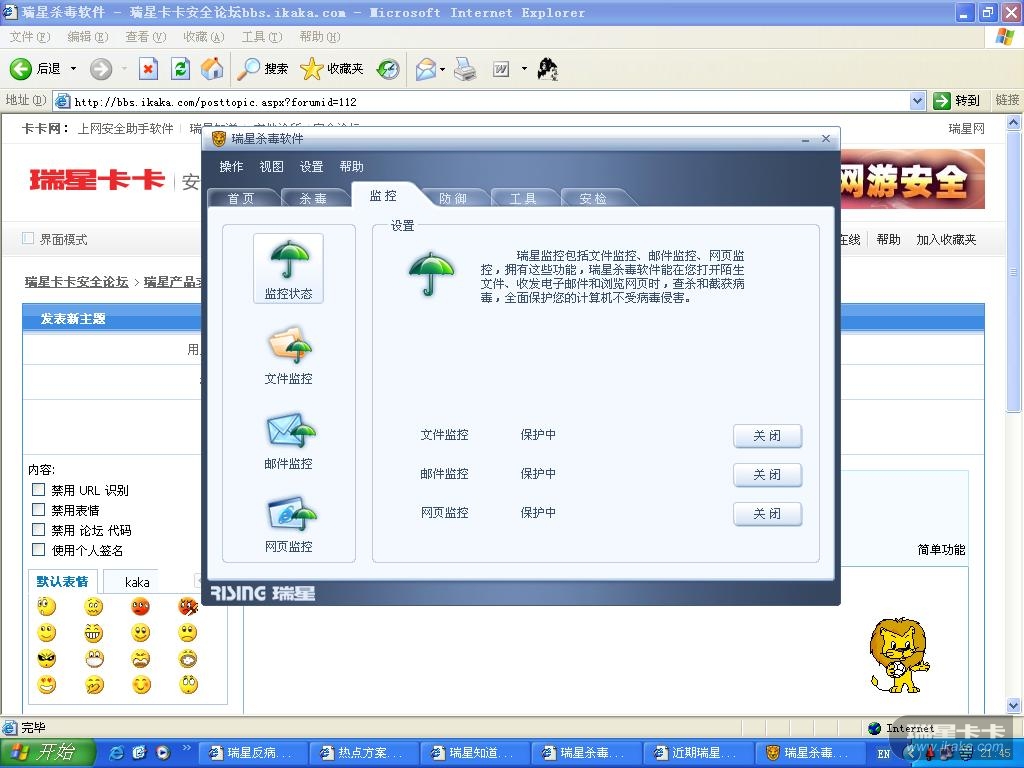
Task: Select the 监控状态 umbrella icon
Action: [x=289, y=268]
